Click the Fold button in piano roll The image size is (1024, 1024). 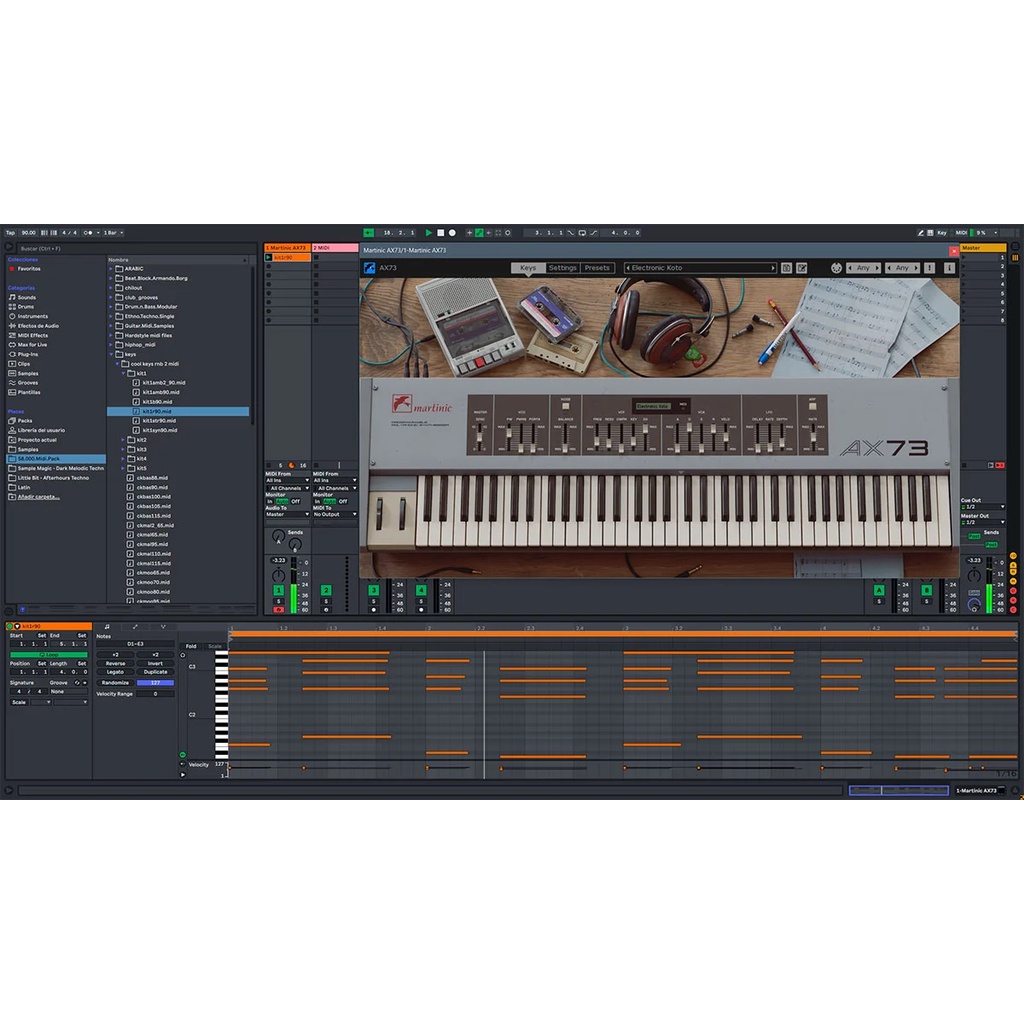point(191,646)
